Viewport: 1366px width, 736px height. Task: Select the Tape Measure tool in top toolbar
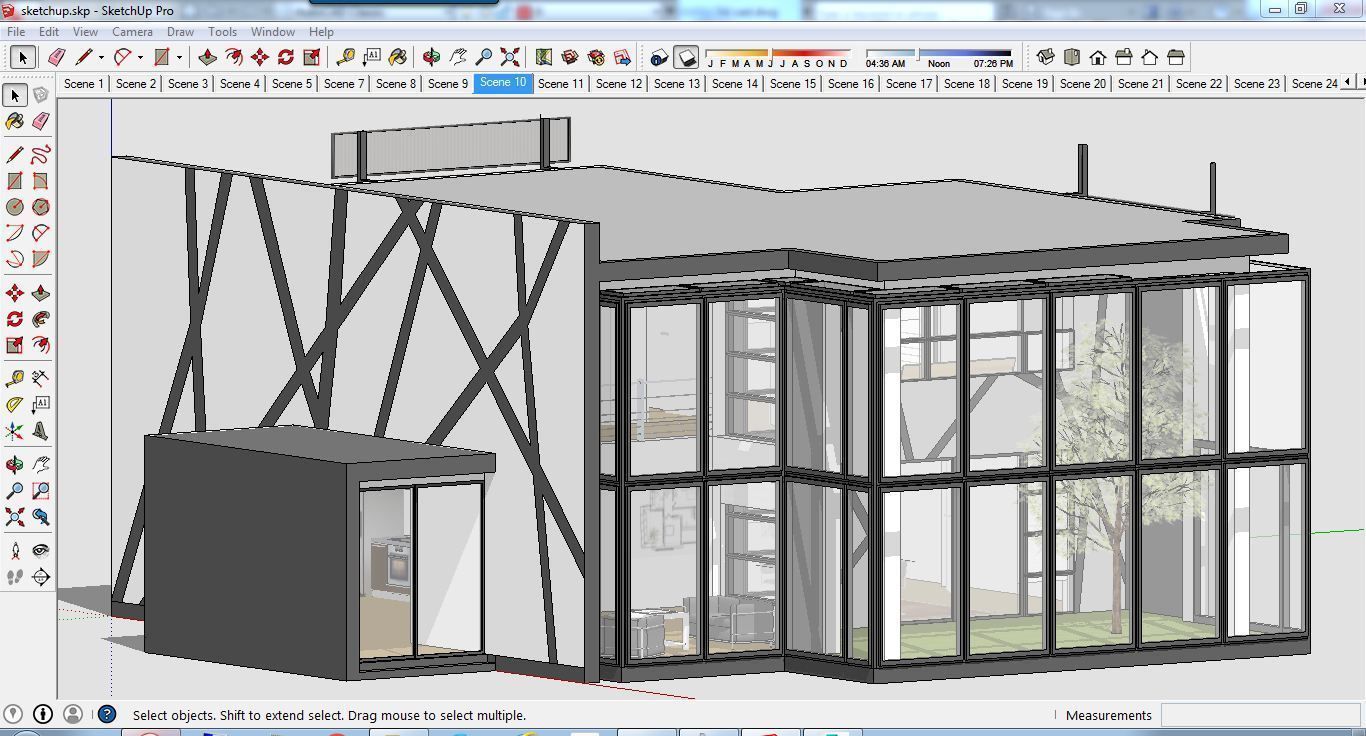346,57
